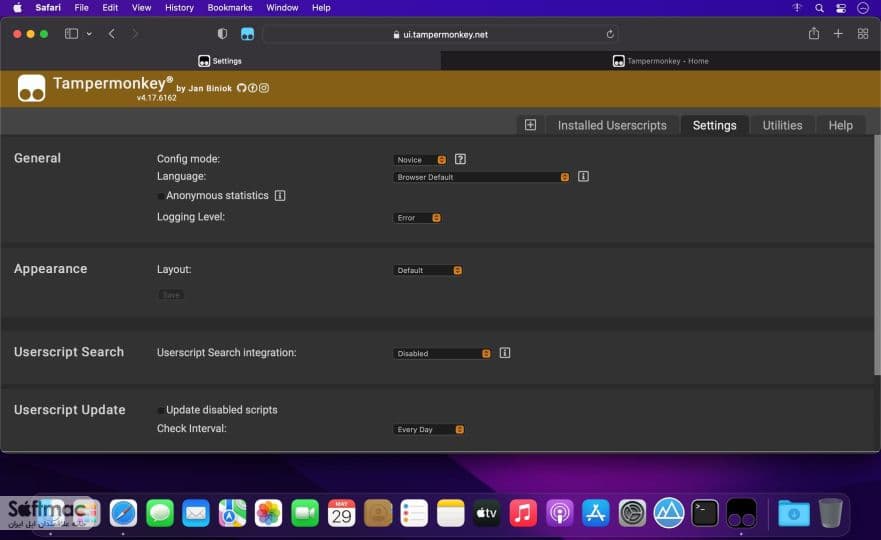This screenshot has height=540, width=881.
Task: Click the Tampermonkey logo in header
Action: (x=31, y=88)
